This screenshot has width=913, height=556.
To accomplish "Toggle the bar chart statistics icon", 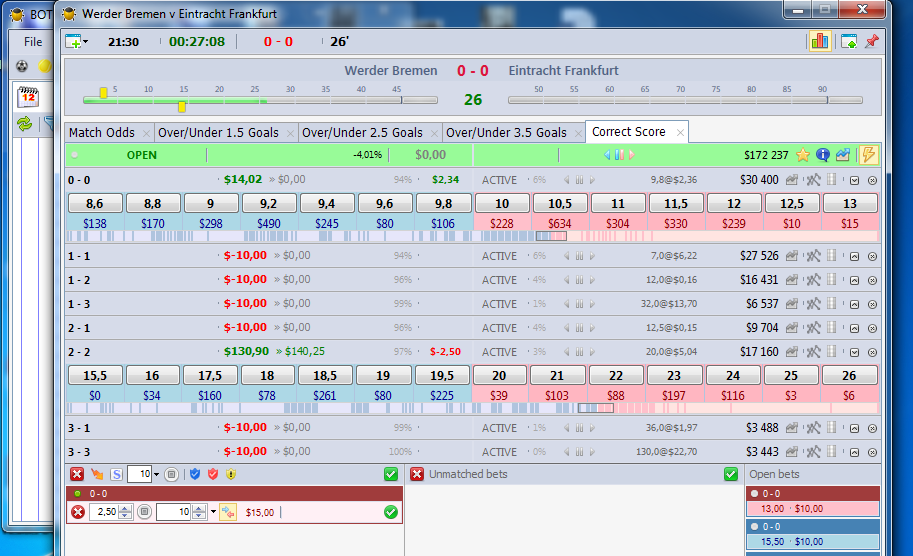I will point(820,41).
